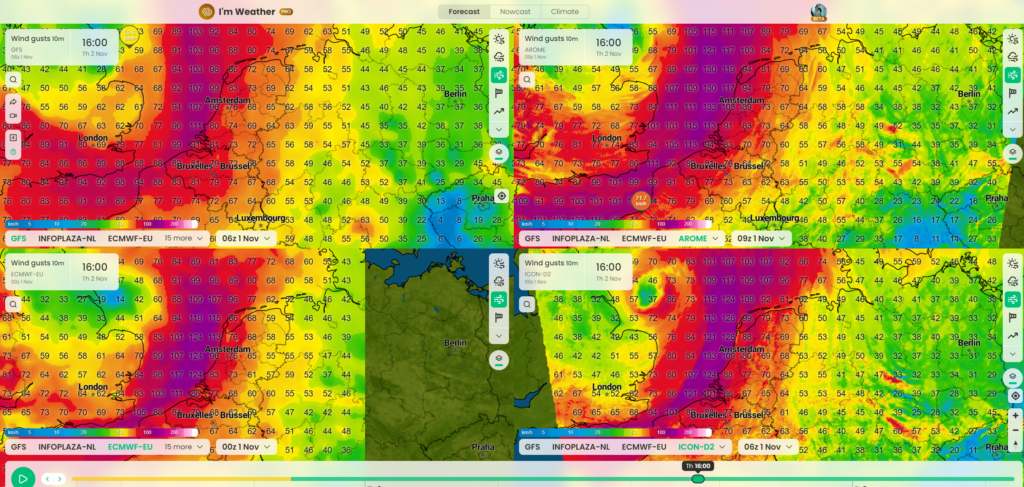The image size is (1024, 487).
Task: Select the flag layer in ICON-D2 panel
Action: point(1013,318)
